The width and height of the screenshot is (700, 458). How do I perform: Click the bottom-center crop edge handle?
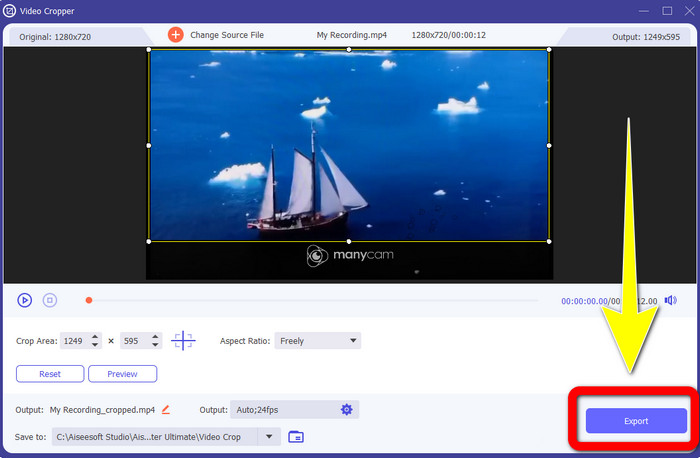click(x=349, y=241)
